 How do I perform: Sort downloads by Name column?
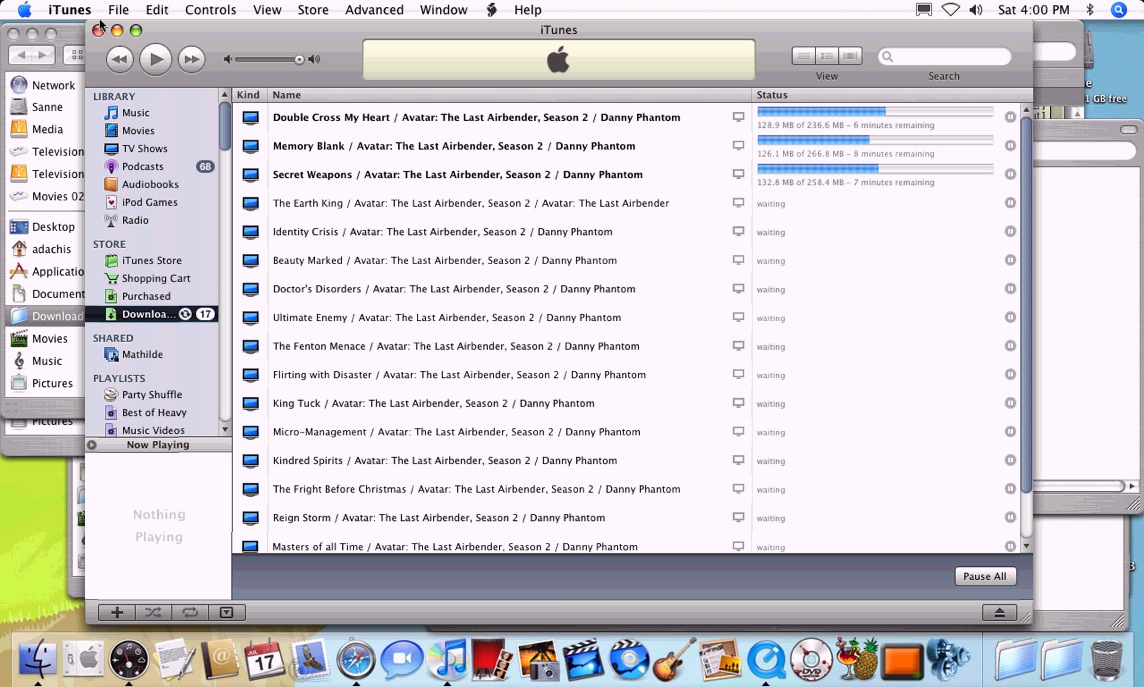(509, 95)
